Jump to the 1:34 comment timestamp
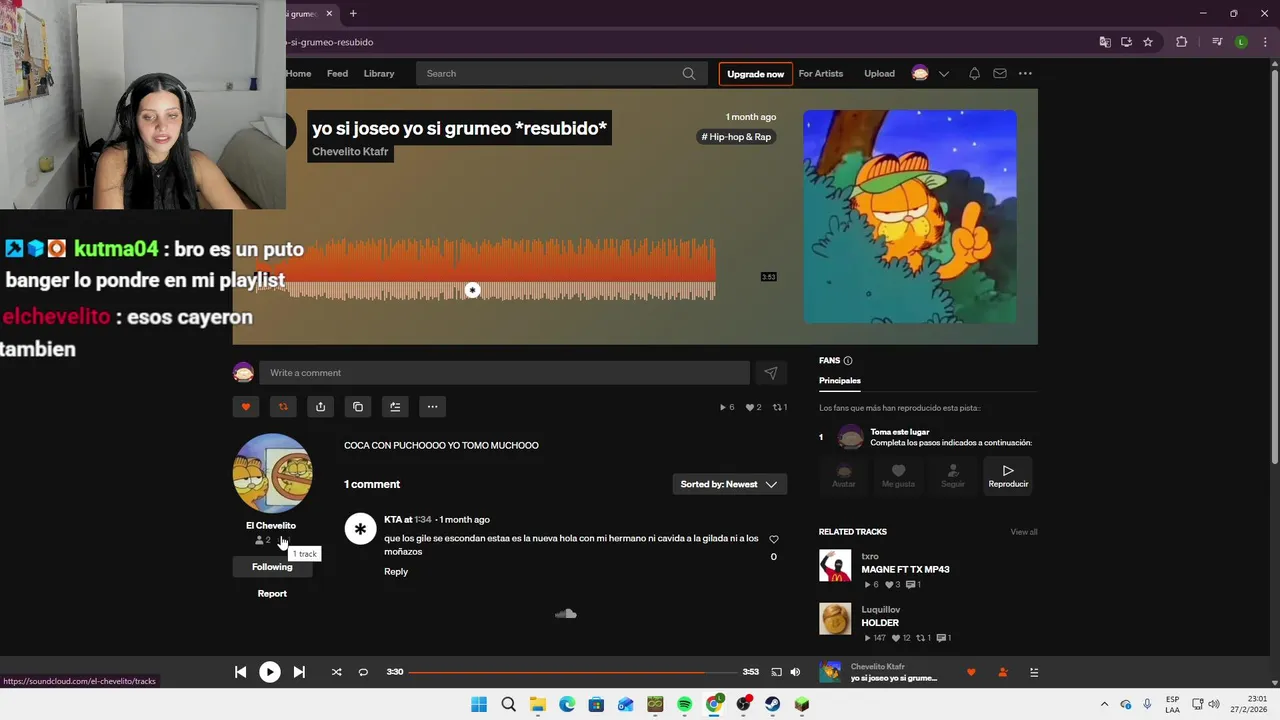 pos(423,520)
